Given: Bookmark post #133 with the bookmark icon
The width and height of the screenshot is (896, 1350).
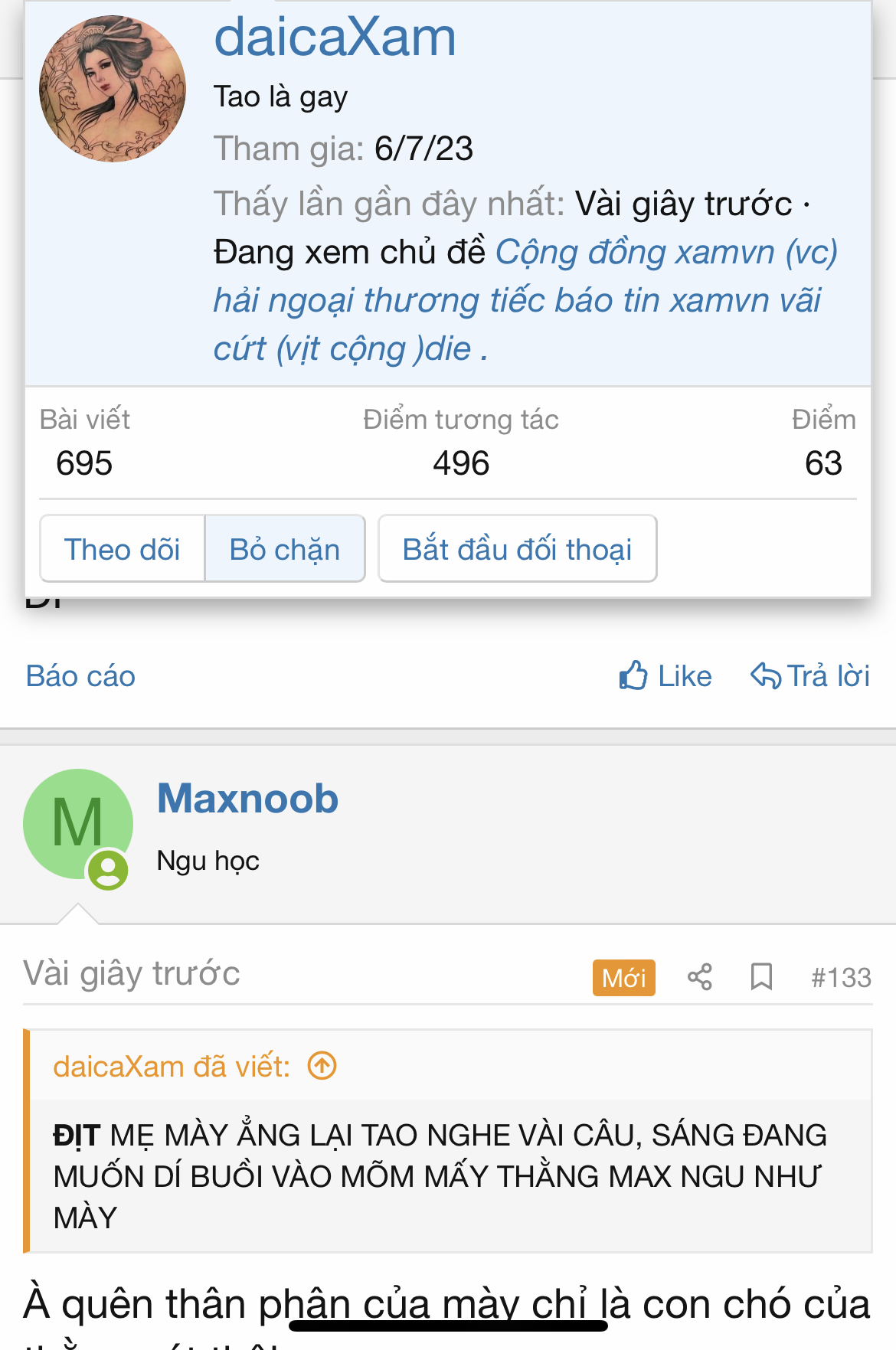Looking at the screenshot, I should 761,977.
